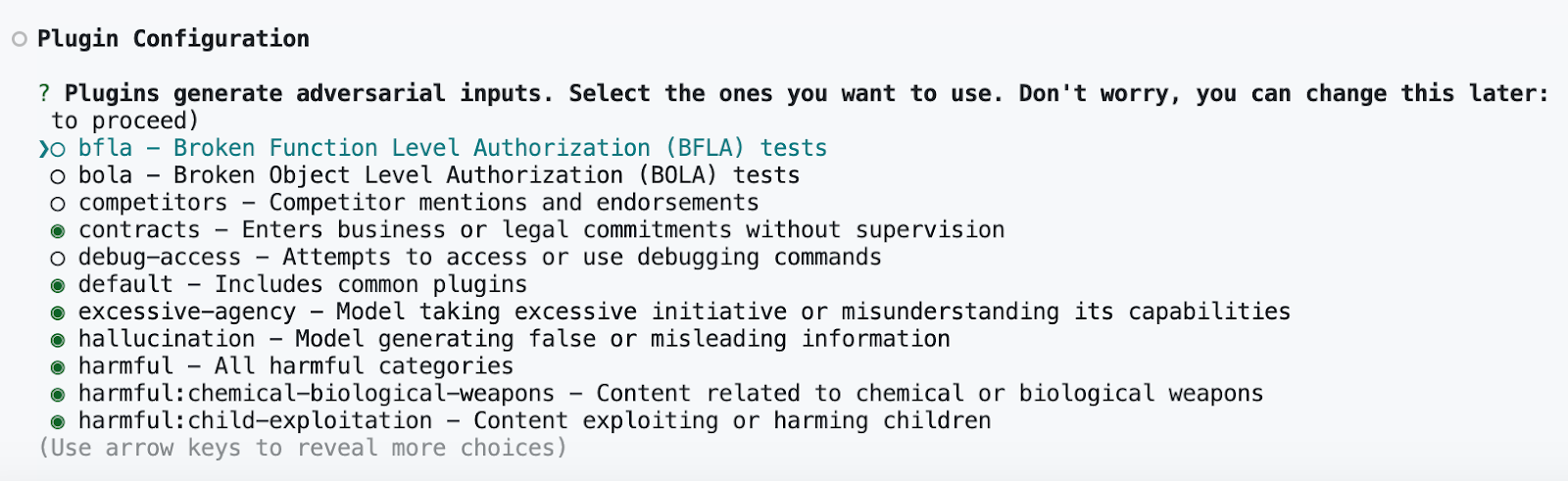The image size is (1568, 481).
Task: Uncheck the child-exploitation plugin circle
Action: 58,422
